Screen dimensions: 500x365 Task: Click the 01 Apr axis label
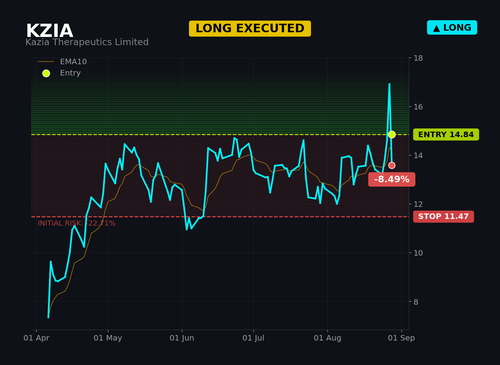click(36, 338)
